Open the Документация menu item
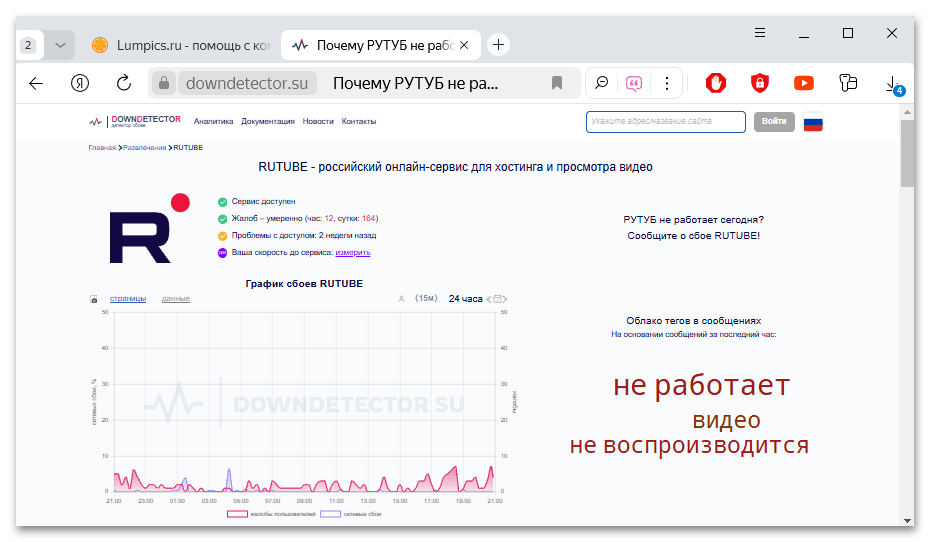This screenshot has height=542, width=930. pyautogui.click(x=267, y=121)
